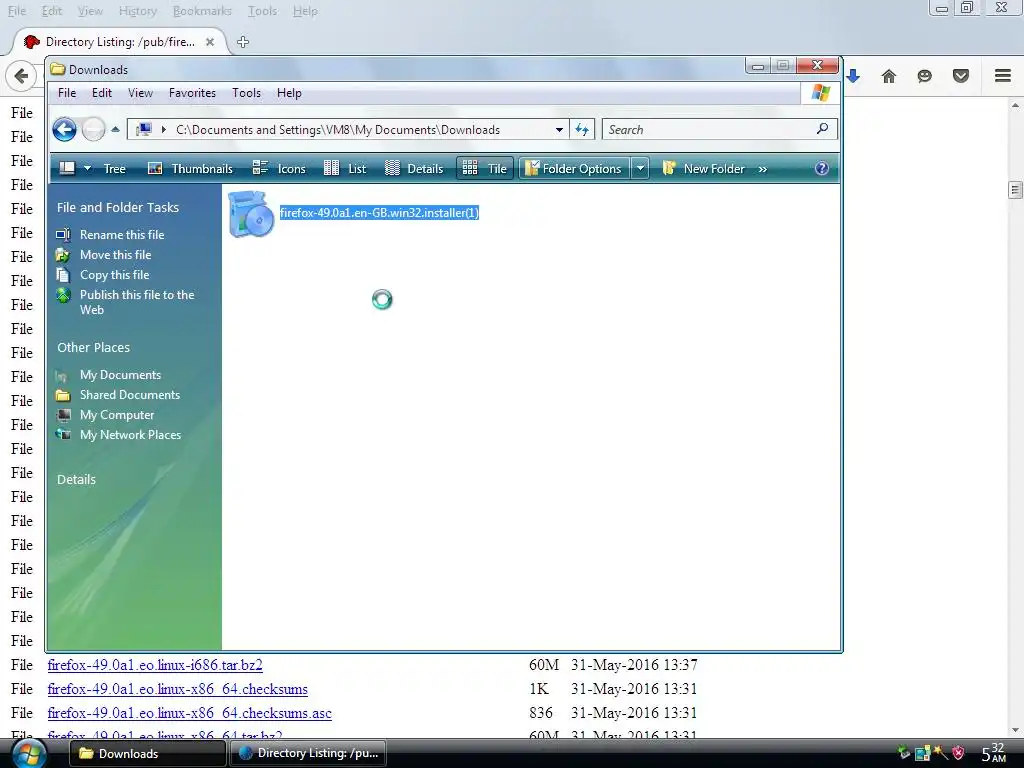Open firefox-49.0a1.eo.linux-i686.tar.bz2 link
Screen dimensions: 1024x768
[x=155, y=665]
